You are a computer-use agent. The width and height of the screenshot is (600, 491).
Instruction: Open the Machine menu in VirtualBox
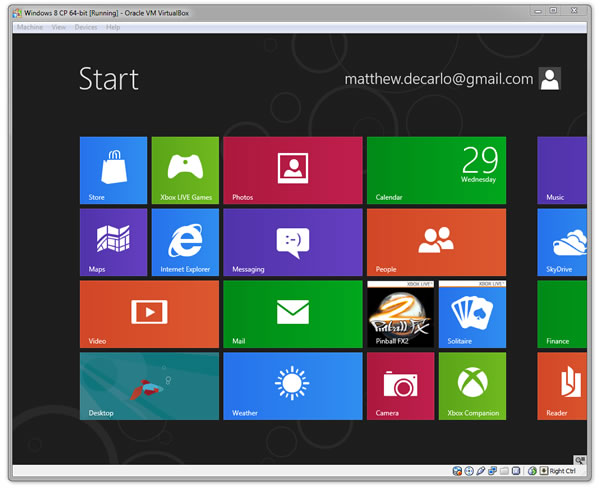click(x=29, y=27)
